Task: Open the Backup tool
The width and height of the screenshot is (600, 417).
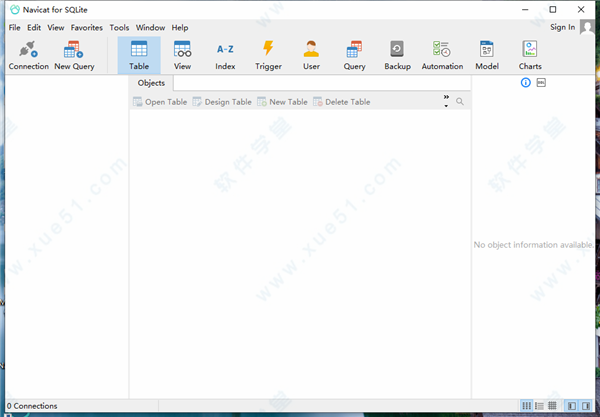Action: (x=397, y=54)
